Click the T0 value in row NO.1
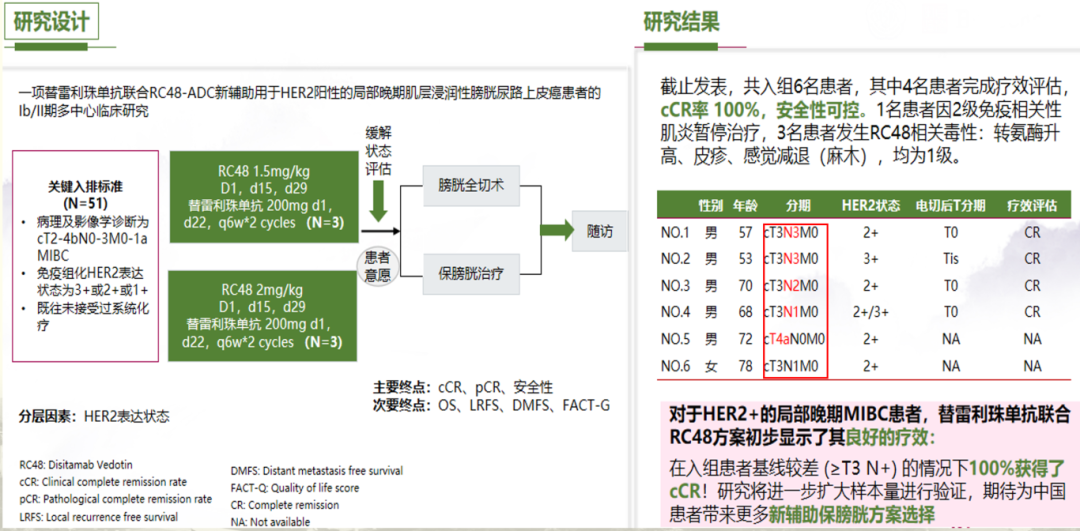1080x531 pixels. 951,232
